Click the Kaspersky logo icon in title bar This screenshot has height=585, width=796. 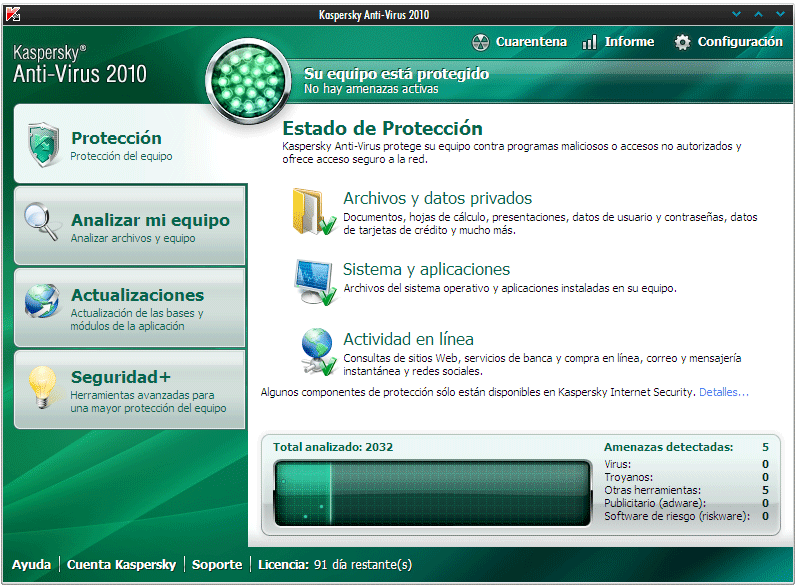(x=11, y=14)
